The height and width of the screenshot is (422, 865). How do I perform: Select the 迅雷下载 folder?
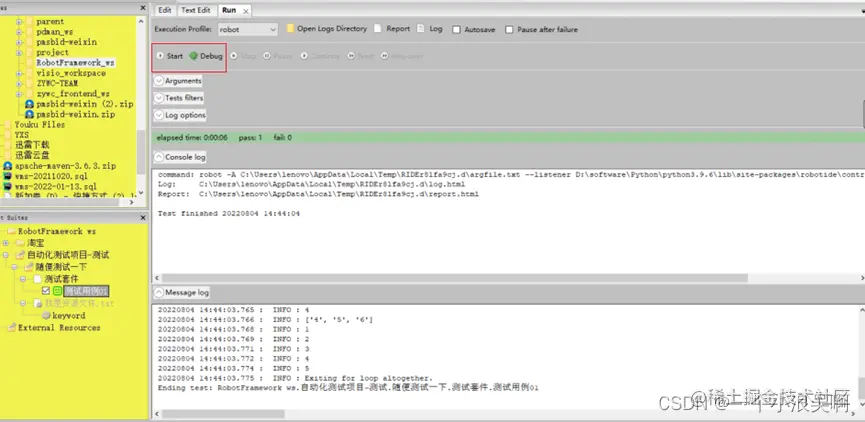tap(32, 145)
